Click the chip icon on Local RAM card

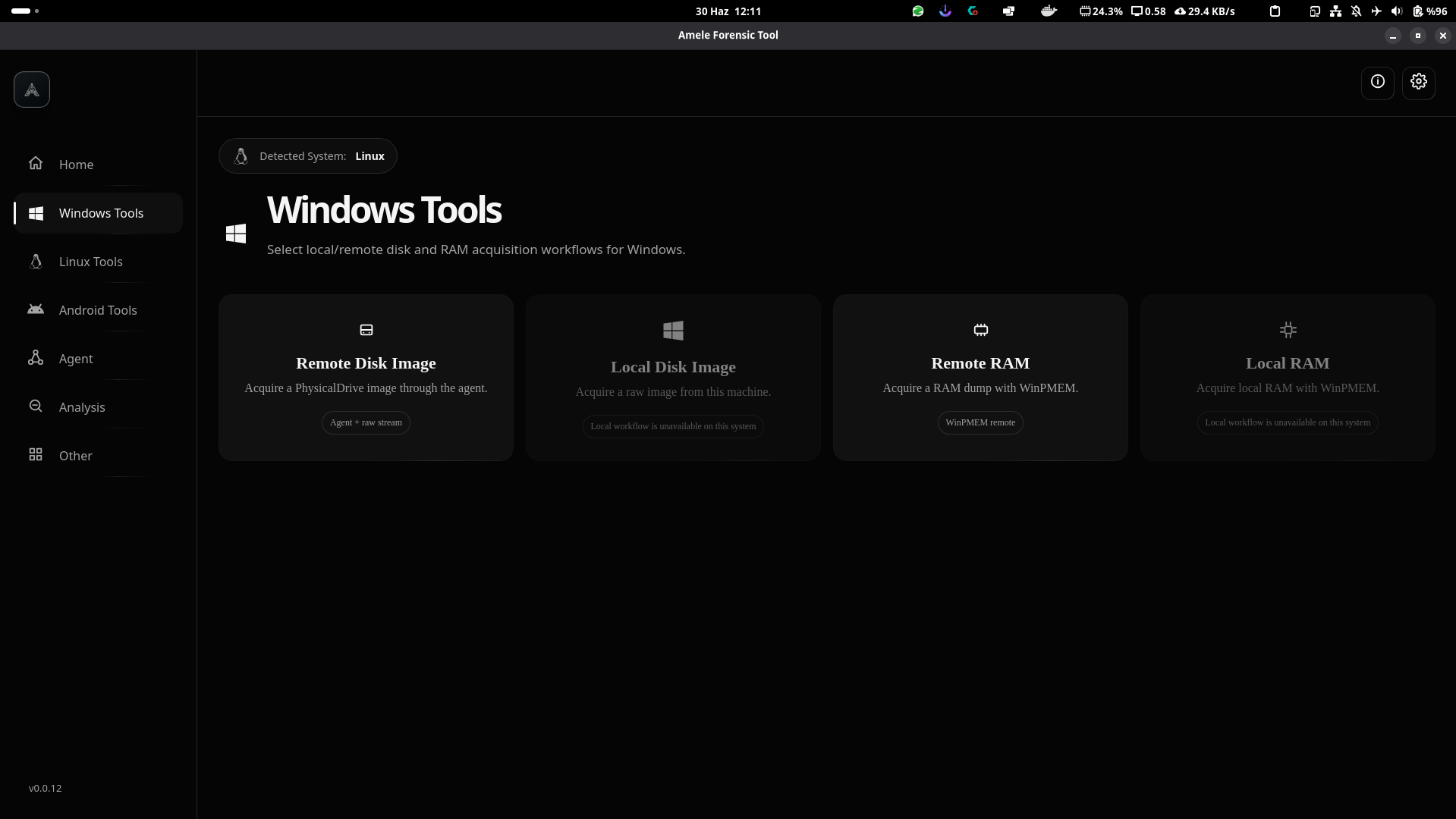(x=1288, y=330)
